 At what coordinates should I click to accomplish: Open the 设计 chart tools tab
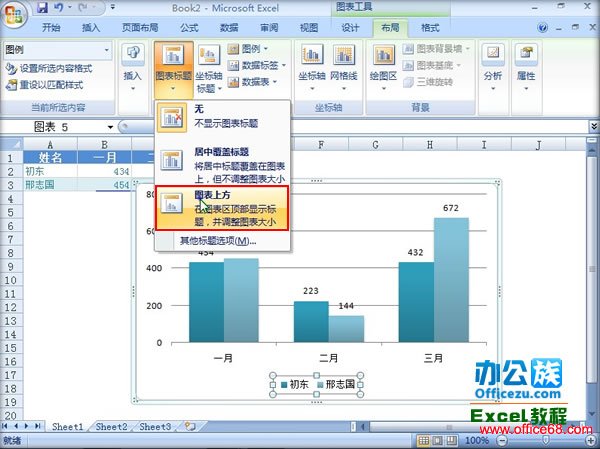coord(350,28)
